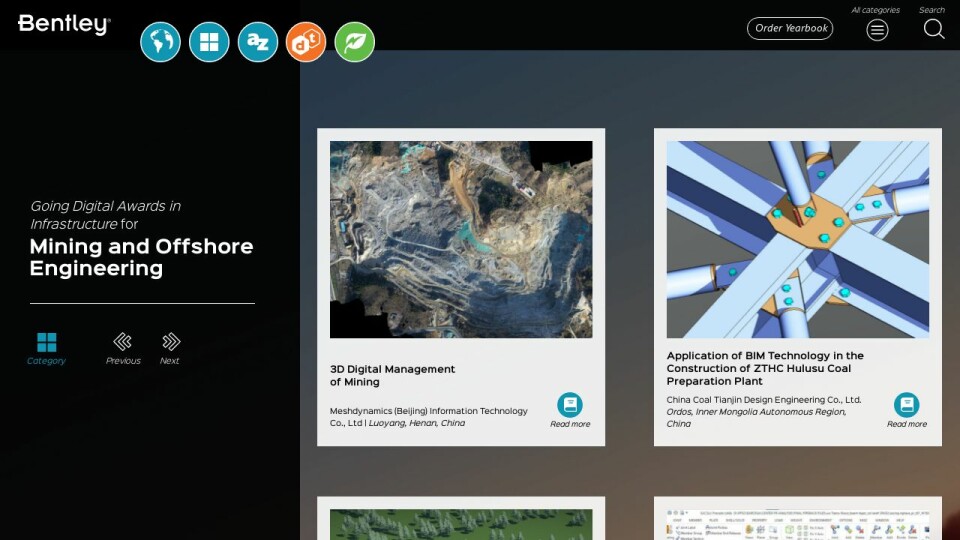Open the partially visible software ribbon thumbnail
The image size is (960, 540).
pyautogui.click(x=798, y=524)
